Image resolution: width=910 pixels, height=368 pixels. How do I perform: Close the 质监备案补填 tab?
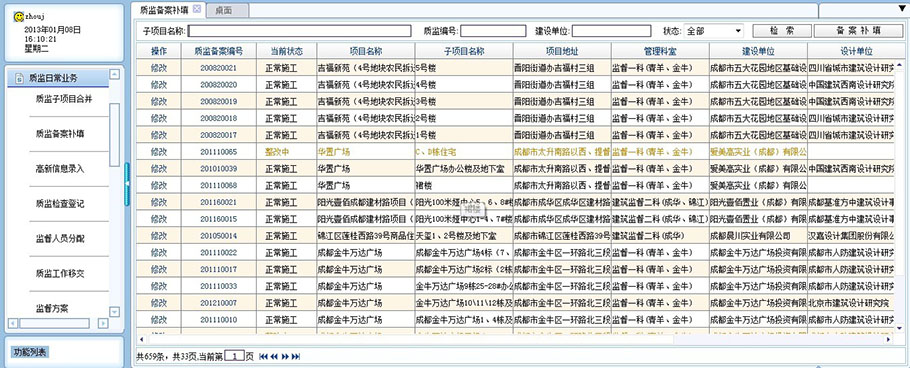[x=197, y=9]
